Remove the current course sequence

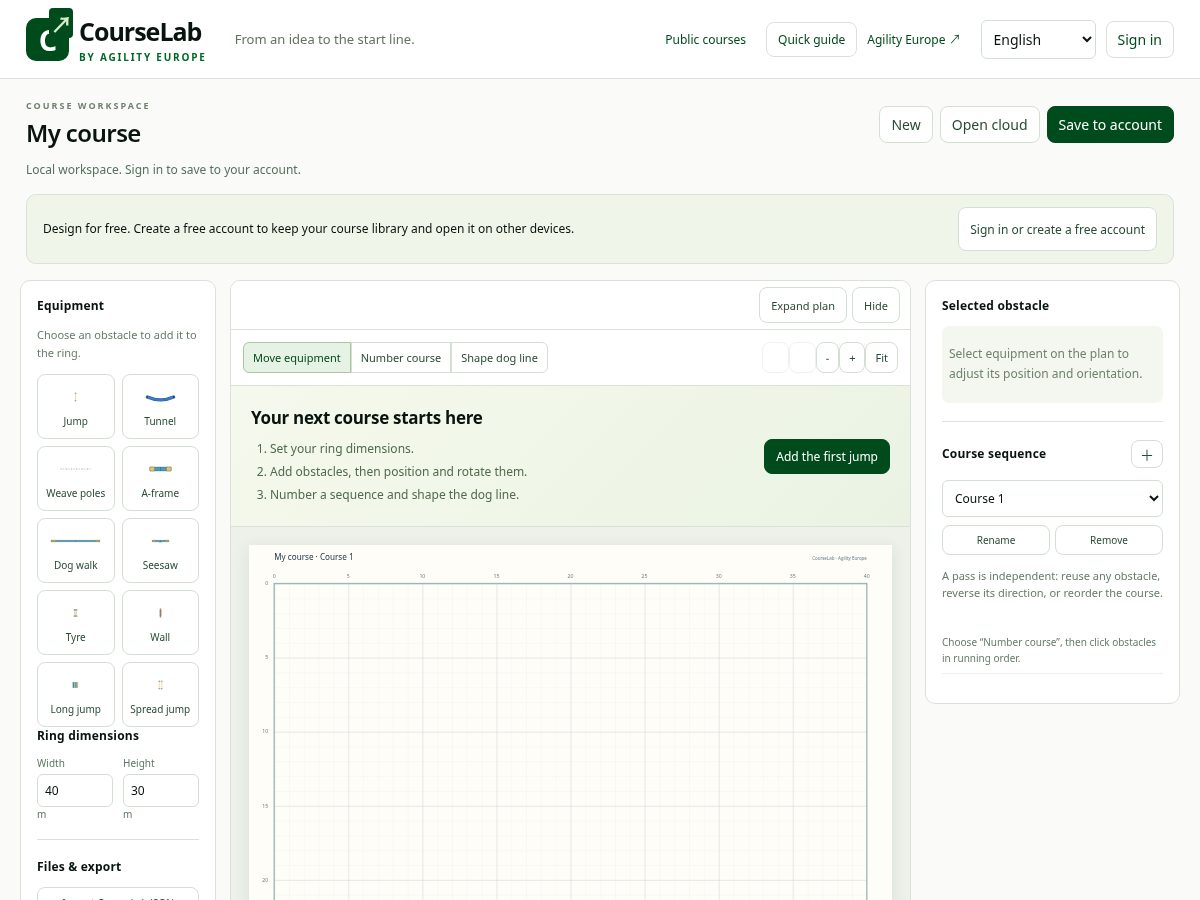click(1109, 540)
